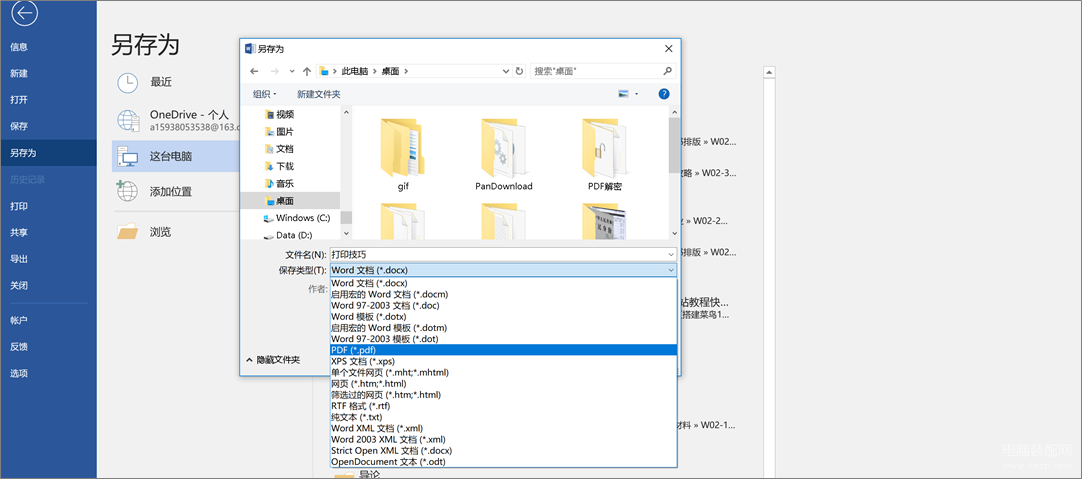
Task: Open the view options dropdown arrow
Action: click(636, 94)
